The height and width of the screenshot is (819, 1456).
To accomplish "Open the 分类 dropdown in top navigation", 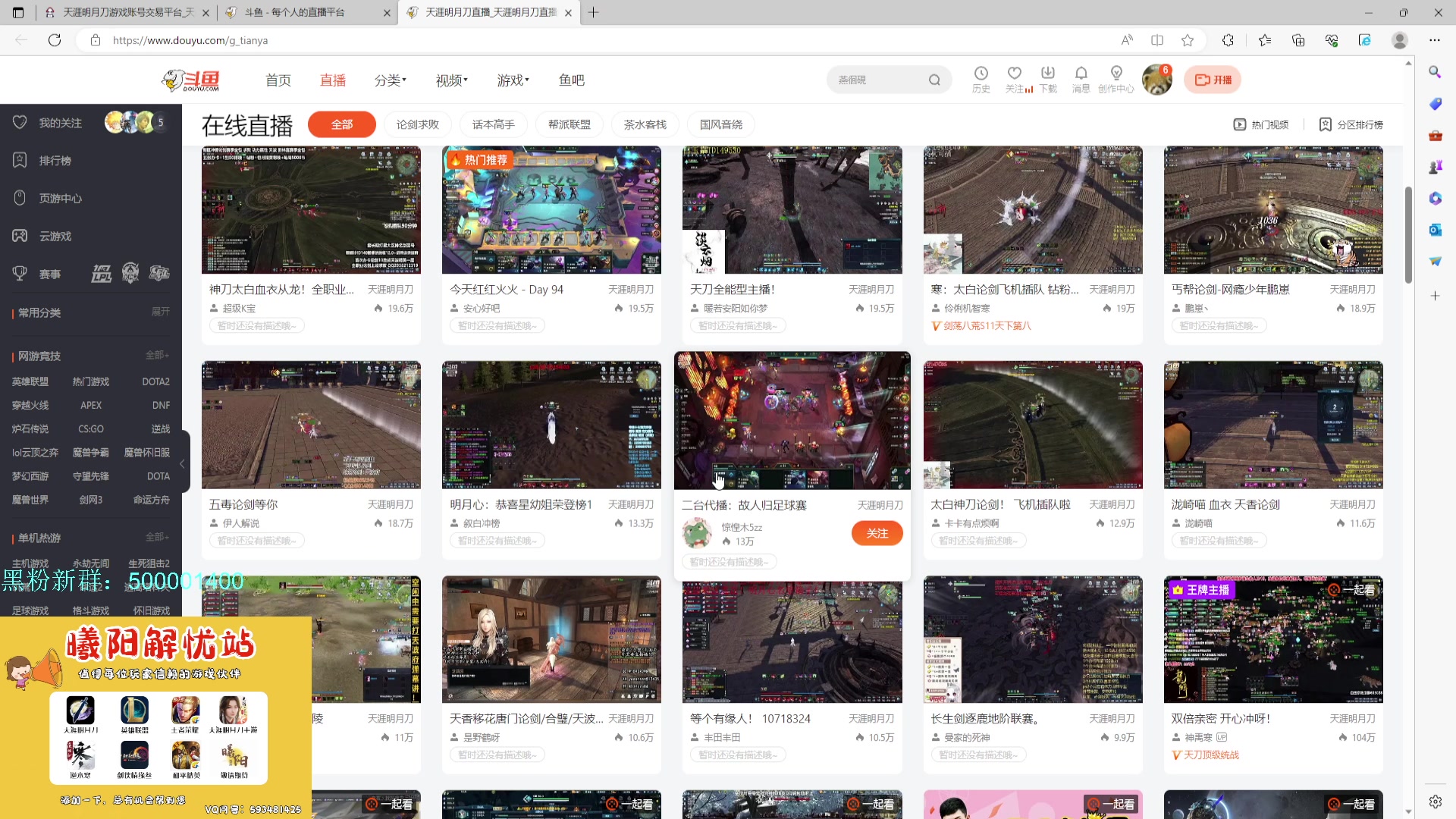I will 390,80.
